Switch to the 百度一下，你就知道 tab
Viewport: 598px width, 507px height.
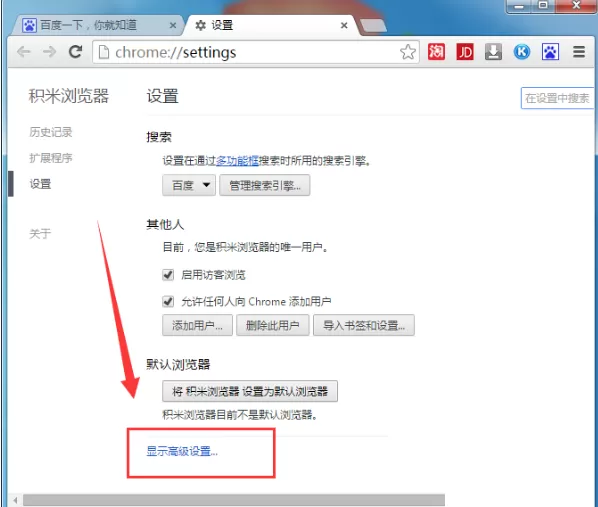pyautogui.click(x=98, y=26)
